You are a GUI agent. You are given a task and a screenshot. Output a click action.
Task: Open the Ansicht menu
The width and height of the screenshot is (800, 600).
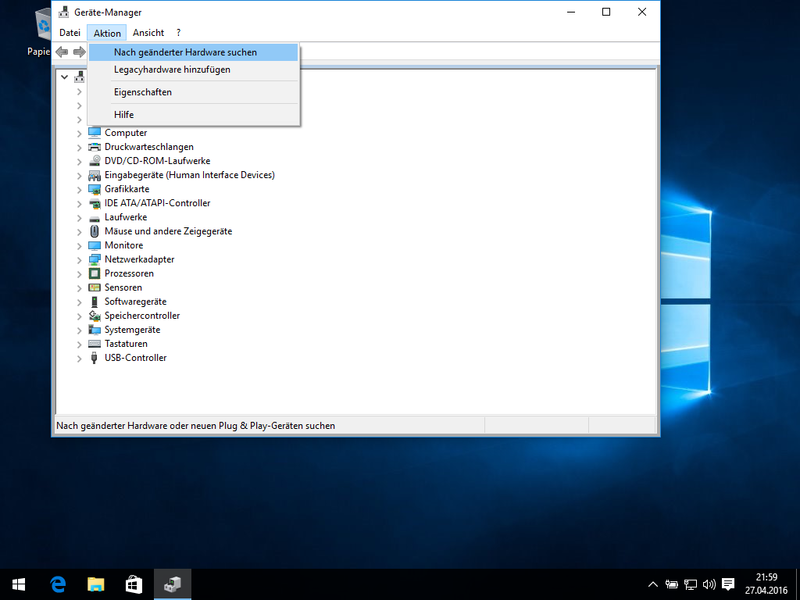click(147, 32)
